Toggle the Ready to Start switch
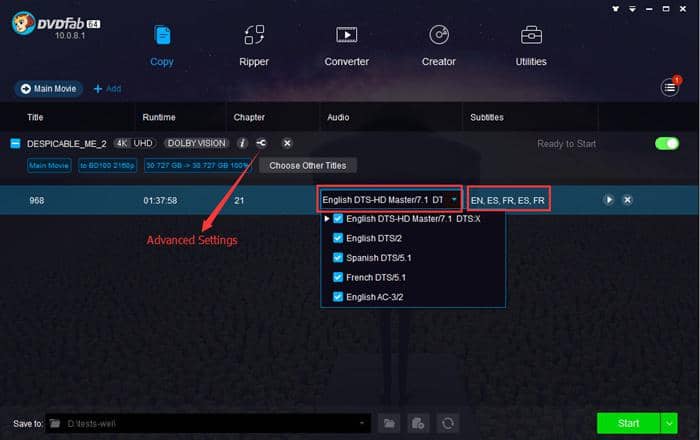Viewport: 700px width, 440px height. 667,144
